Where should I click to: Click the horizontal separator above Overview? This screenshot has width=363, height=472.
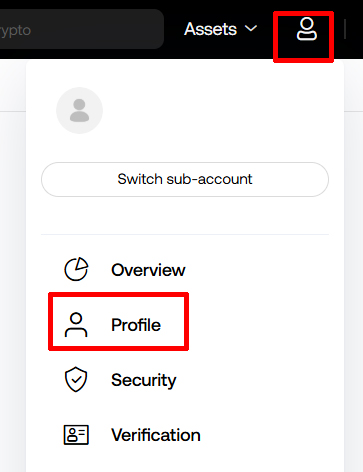click(x=185, y=234)
